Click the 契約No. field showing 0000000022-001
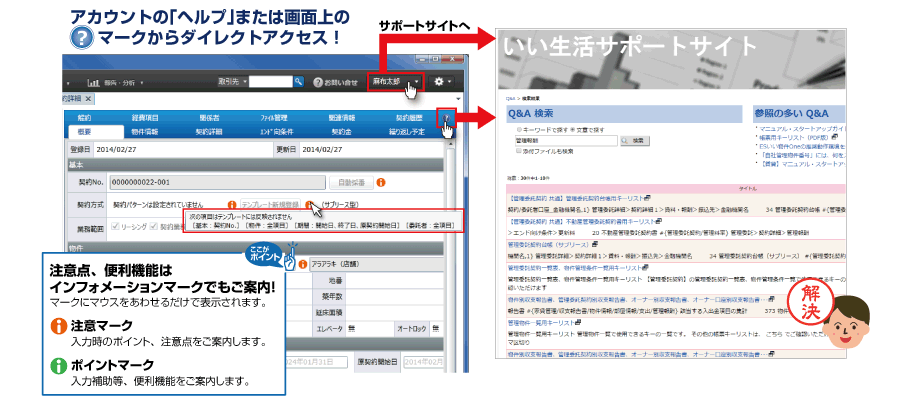 [218, 182]
